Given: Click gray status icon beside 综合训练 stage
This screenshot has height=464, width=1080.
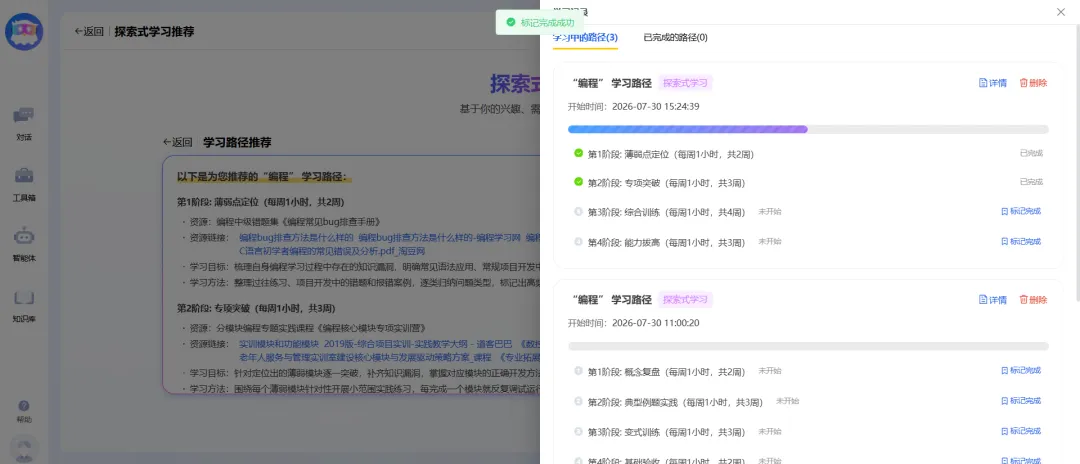Looking at the screenshot, I should (x=579, y=211).
